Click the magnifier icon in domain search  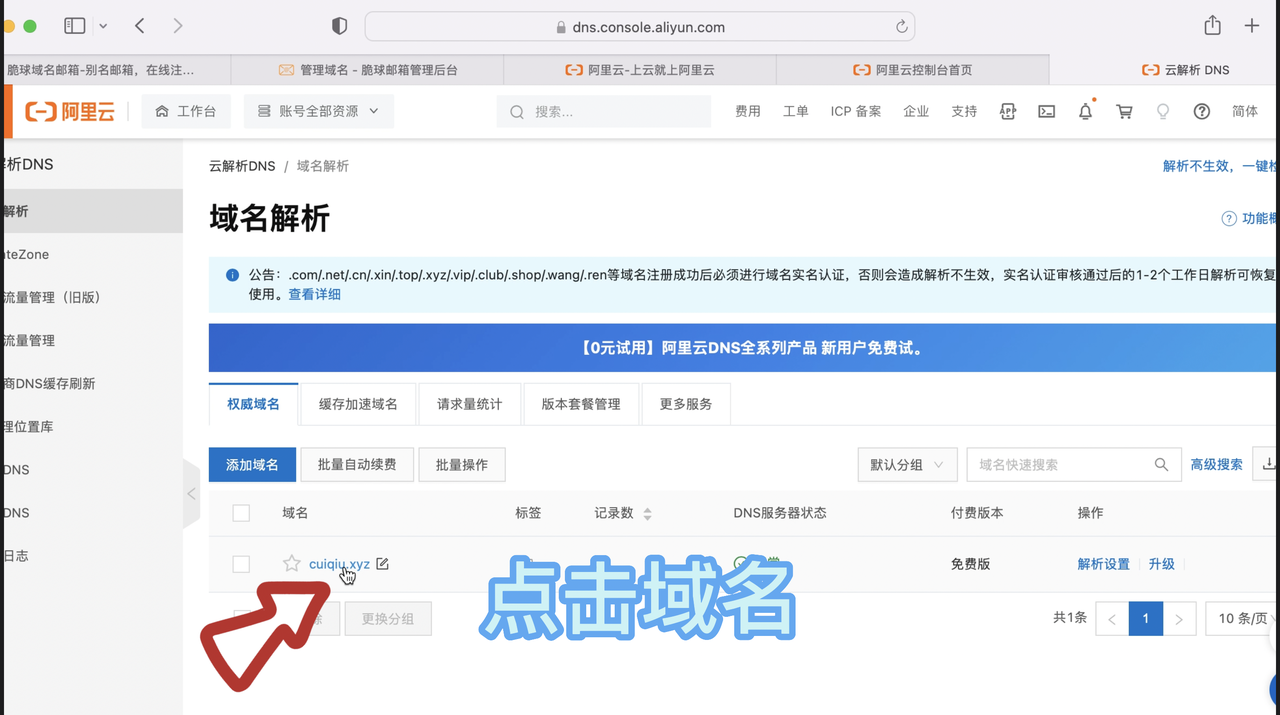coord(1161,465)
